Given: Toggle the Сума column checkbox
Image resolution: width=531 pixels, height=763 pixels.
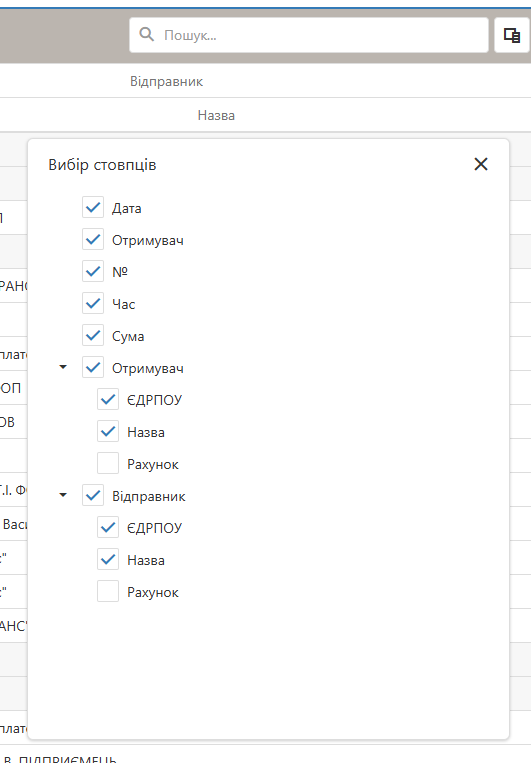Looking at the screenshot, I should pyautogui.click(x=92, y=336).
